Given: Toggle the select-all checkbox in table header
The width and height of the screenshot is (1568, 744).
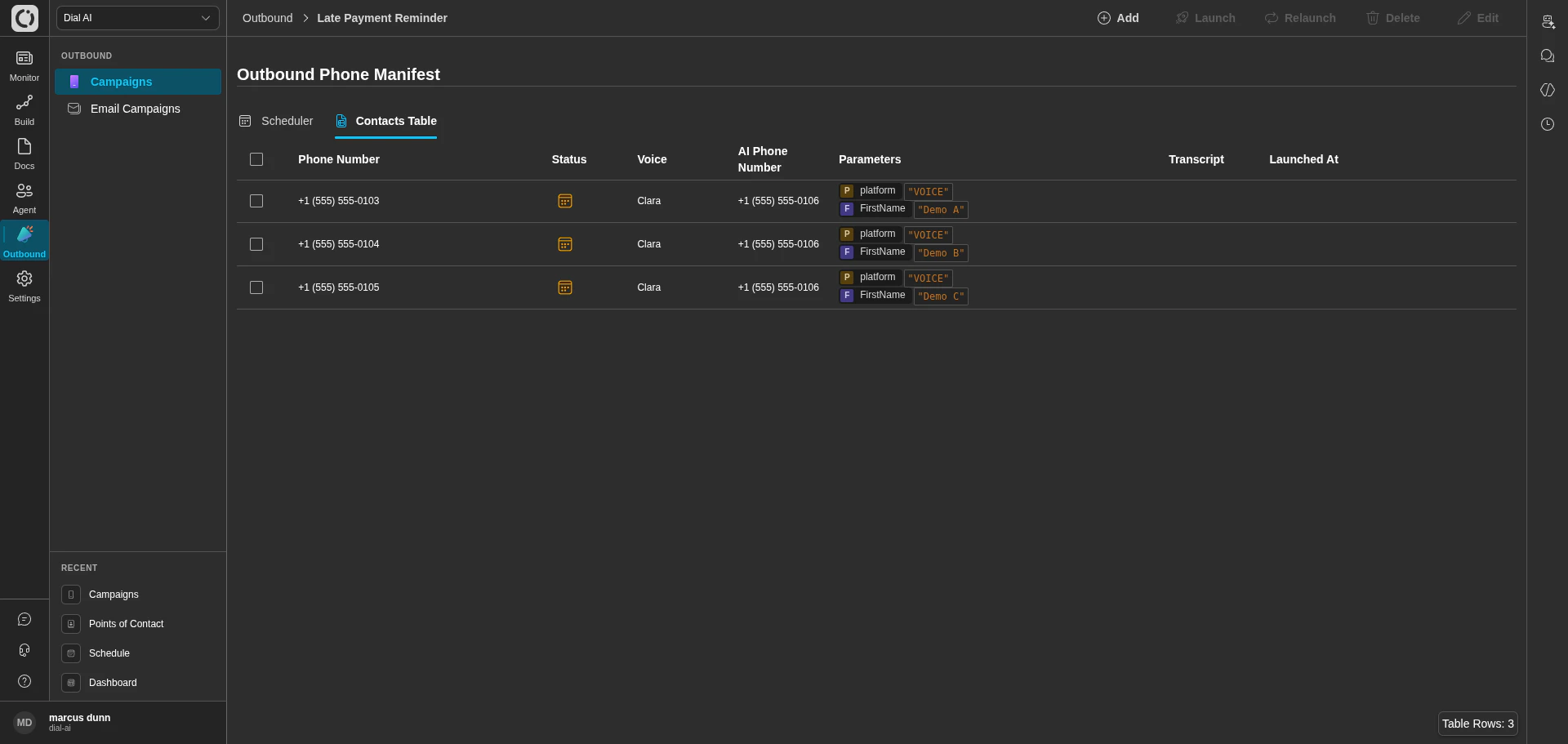Looking at the screenshot, I should coord(256,159).
